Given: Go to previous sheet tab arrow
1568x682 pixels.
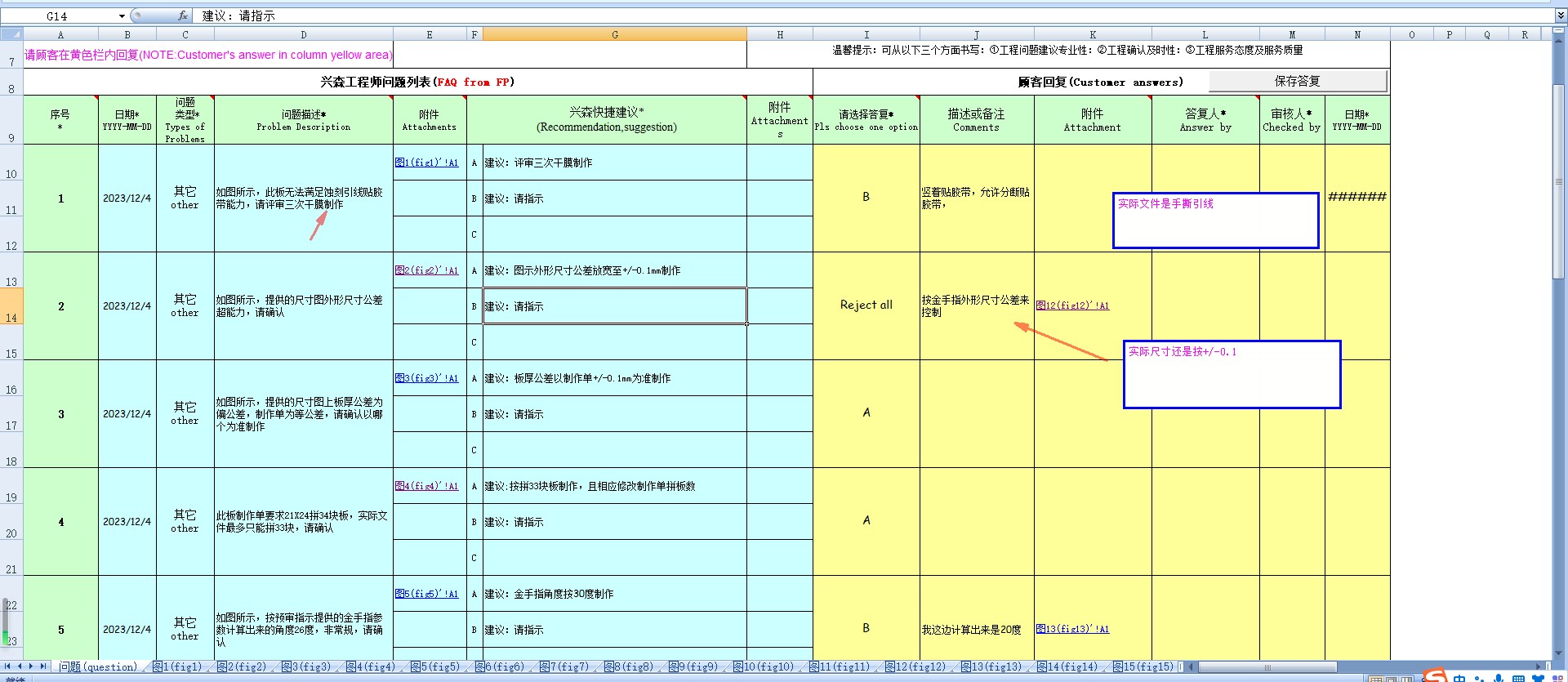Looking at the screenshot, I should (20, 666).
